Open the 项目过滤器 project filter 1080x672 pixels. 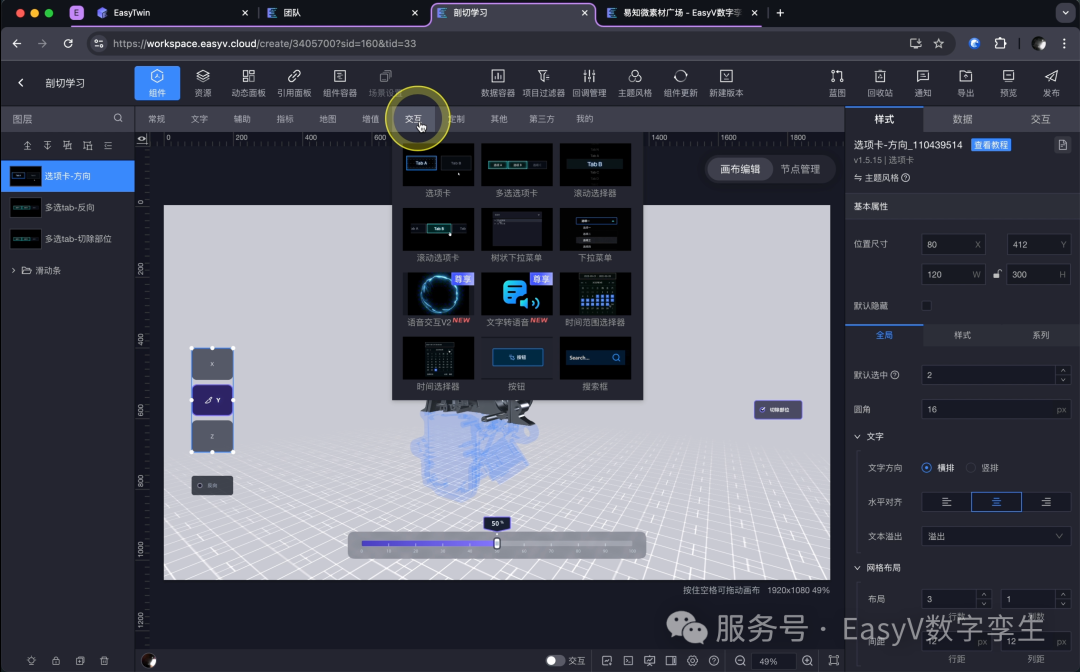click(x=543, y=83)
